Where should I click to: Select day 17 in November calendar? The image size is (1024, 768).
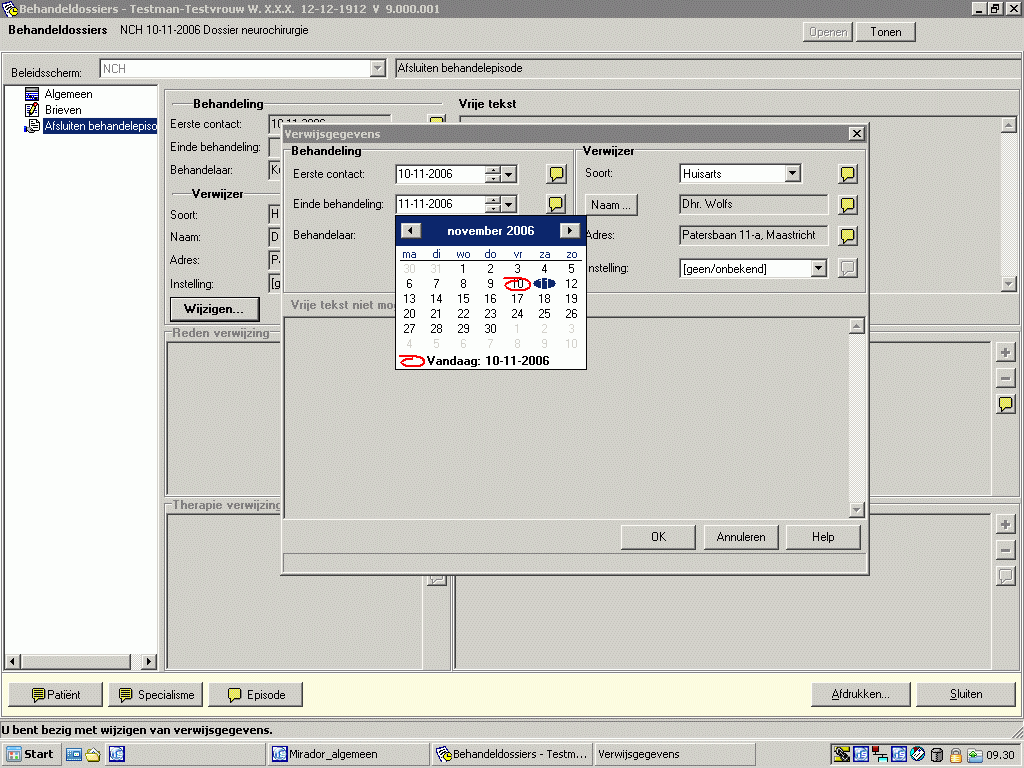pyautogui.click(x=517, y=299)
